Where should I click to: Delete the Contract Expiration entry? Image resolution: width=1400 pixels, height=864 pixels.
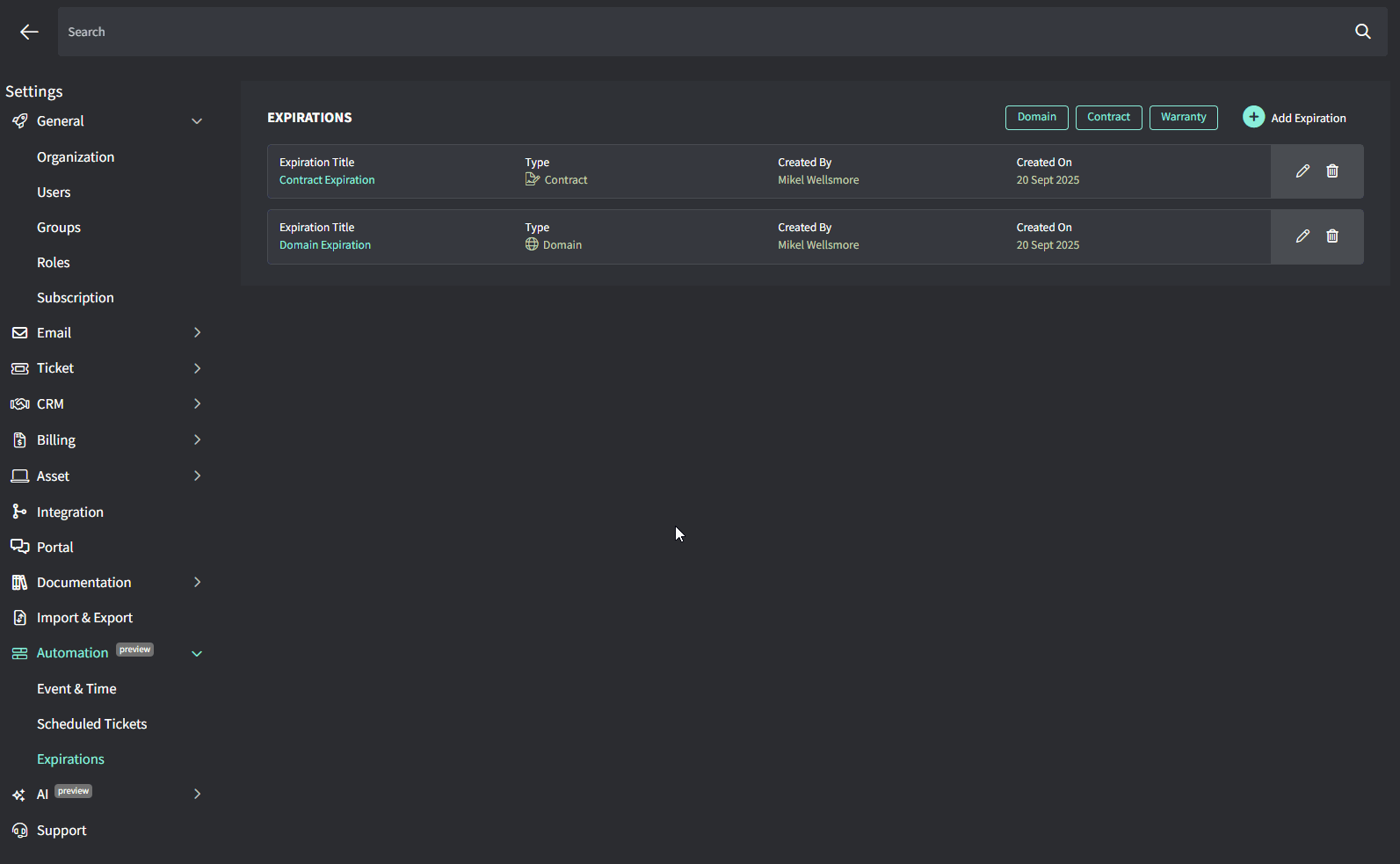point(1332,171)
